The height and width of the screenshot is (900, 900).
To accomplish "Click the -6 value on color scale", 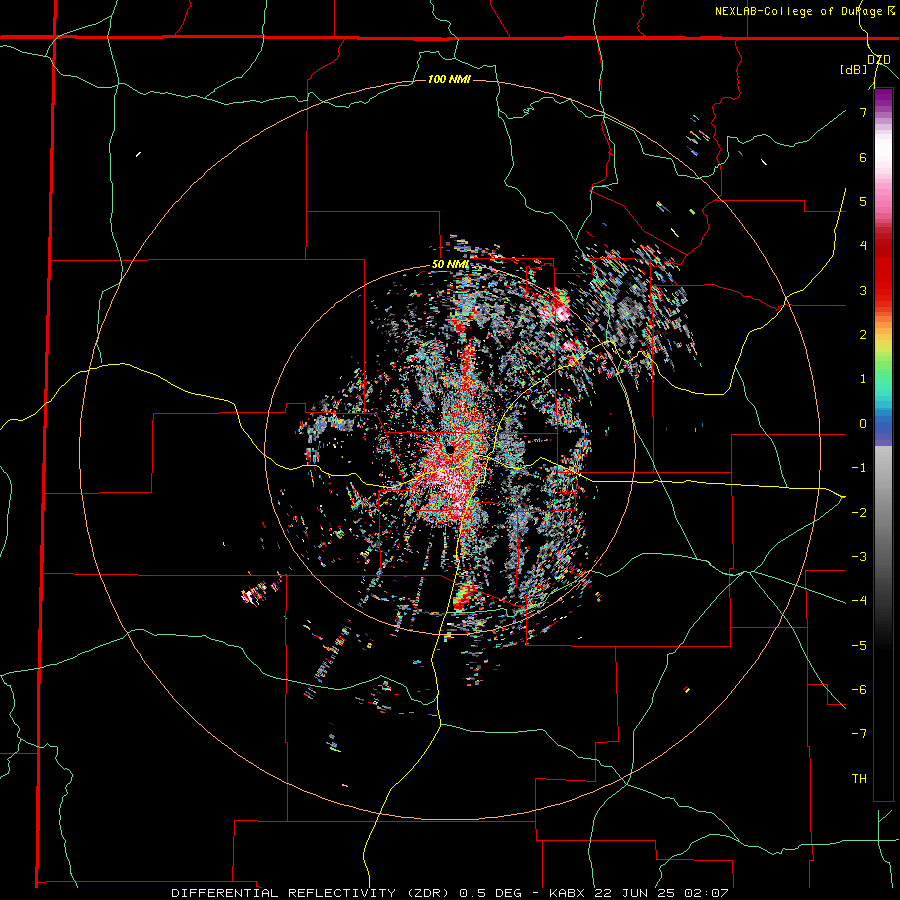I will [859, 689].
